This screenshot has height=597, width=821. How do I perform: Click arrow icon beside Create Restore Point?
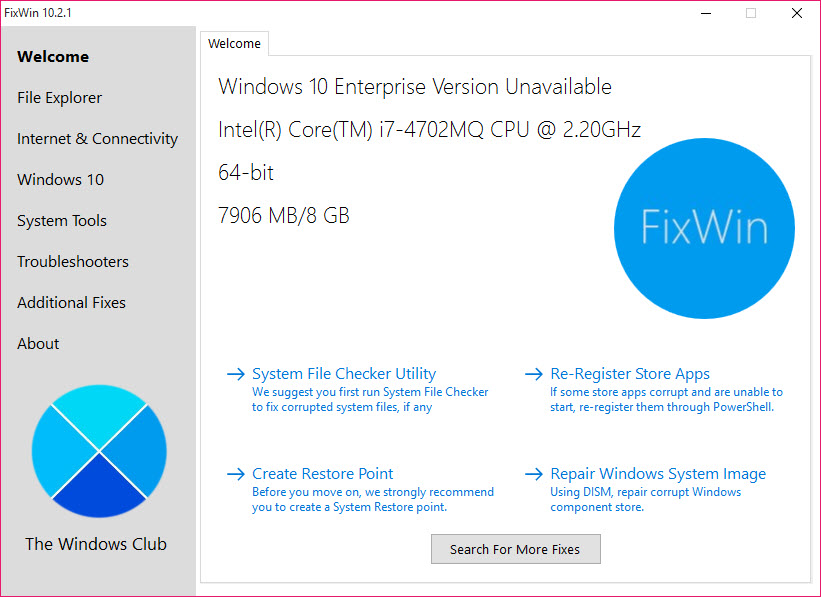point(236,474)
